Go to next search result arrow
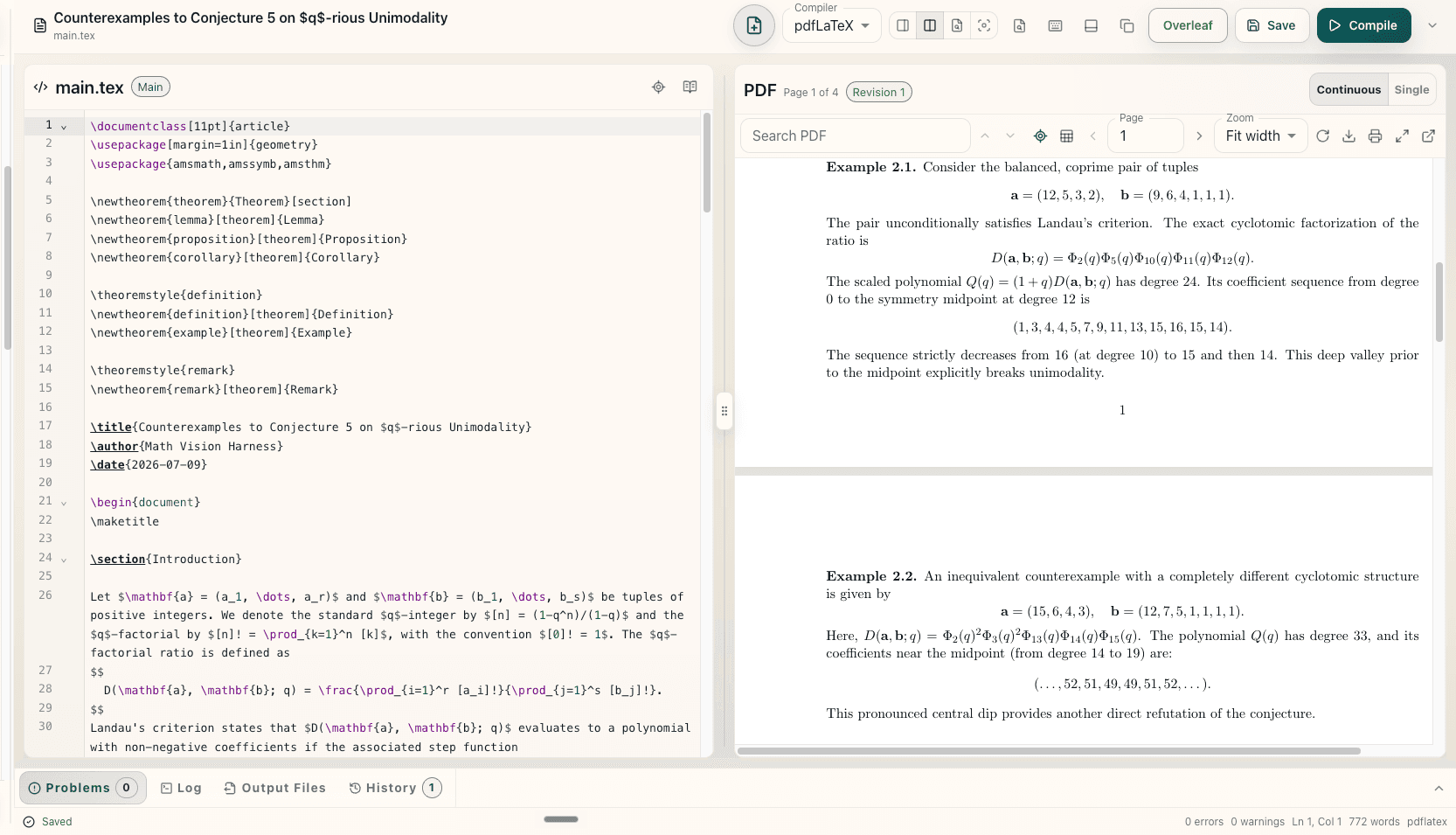Screen dimensions: 1456x835 (x=1010, y=136)
